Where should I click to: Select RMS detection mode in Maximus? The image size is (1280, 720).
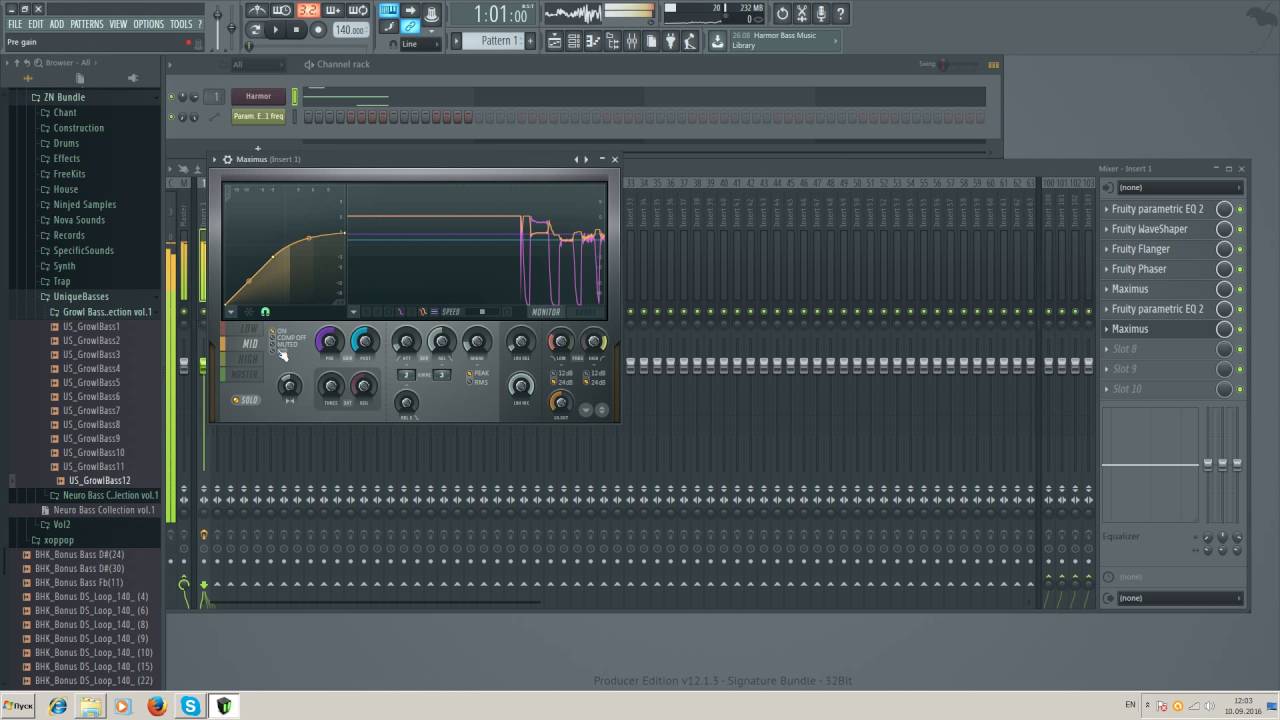470,382
